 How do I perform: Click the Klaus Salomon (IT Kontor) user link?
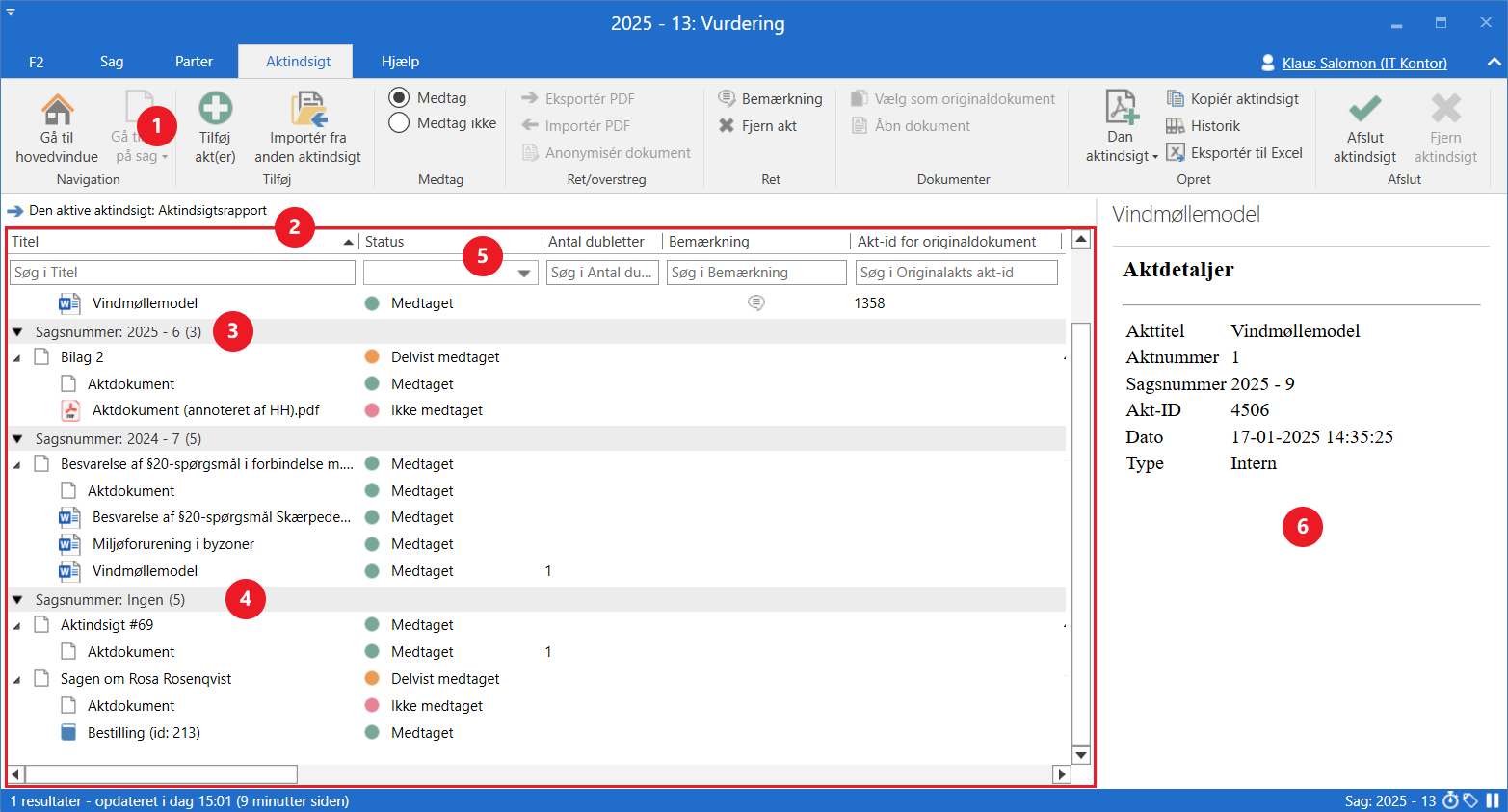tap(1363, 63)
